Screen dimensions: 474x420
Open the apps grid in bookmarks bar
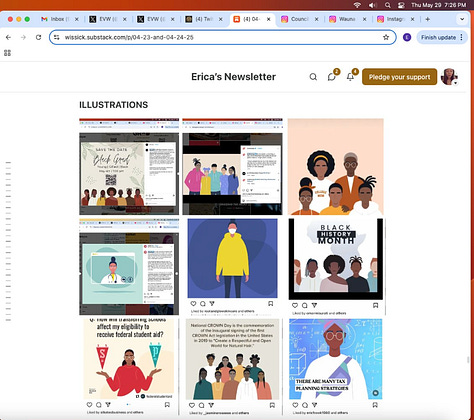[x=7, y=53]
